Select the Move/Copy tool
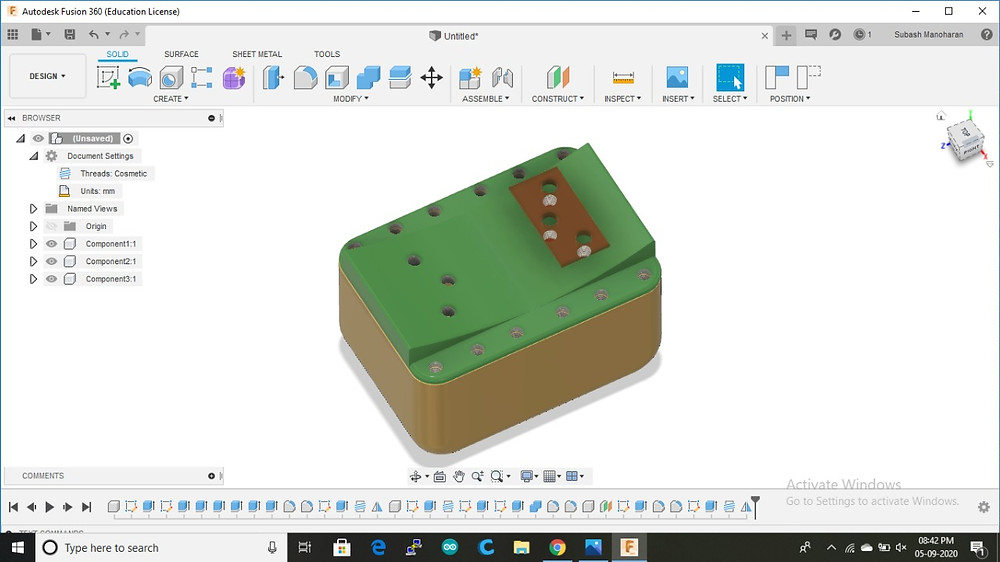This screenshot has height=562, width=1000. coord(431,78)
